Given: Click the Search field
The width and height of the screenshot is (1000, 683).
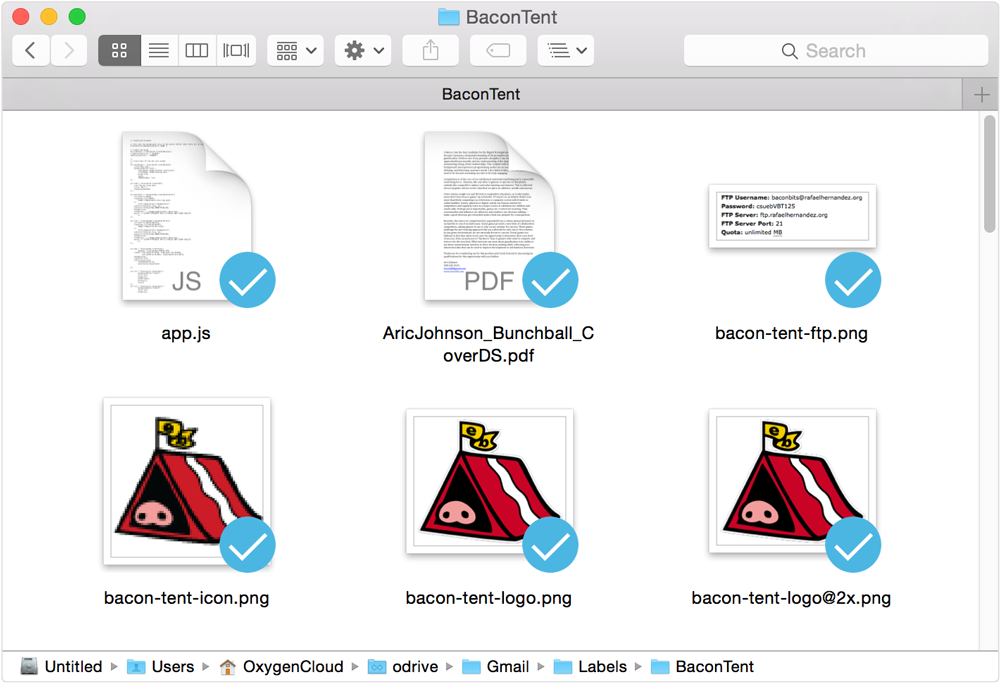Looking at the screenshot, I should tap(836, 50).
